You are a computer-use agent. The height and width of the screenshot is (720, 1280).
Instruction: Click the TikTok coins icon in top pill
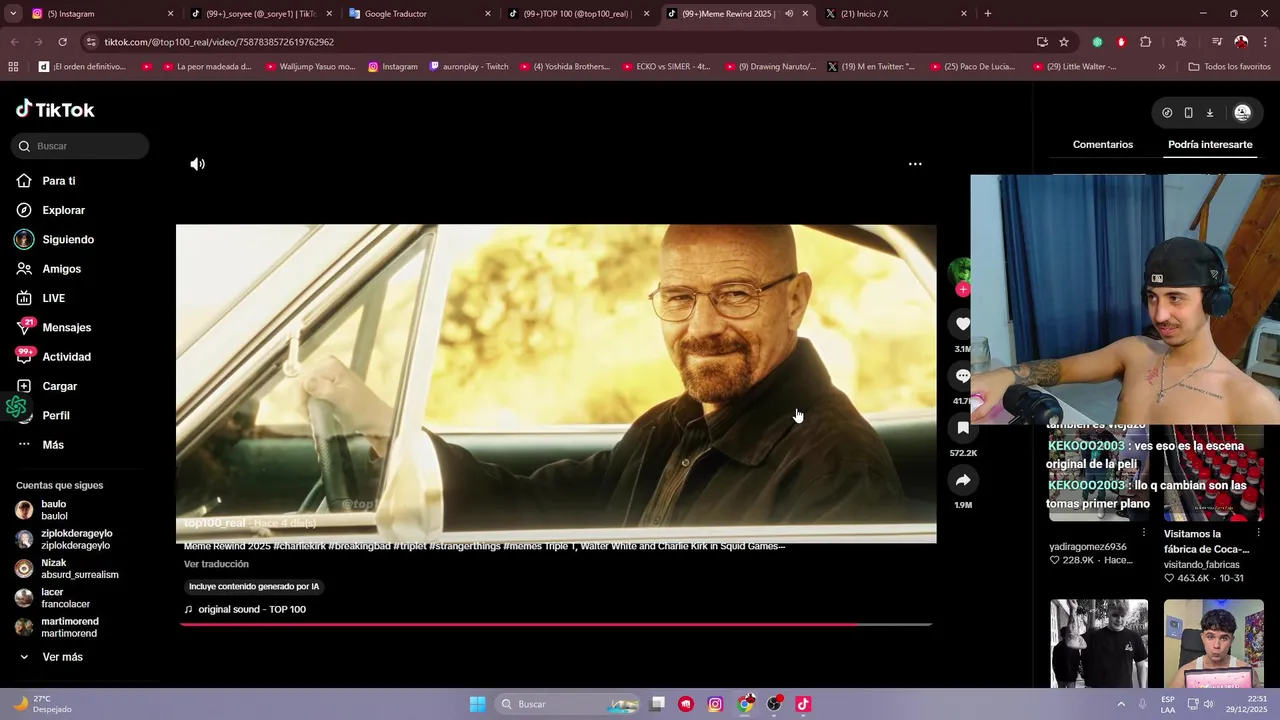pos(1167,113)
